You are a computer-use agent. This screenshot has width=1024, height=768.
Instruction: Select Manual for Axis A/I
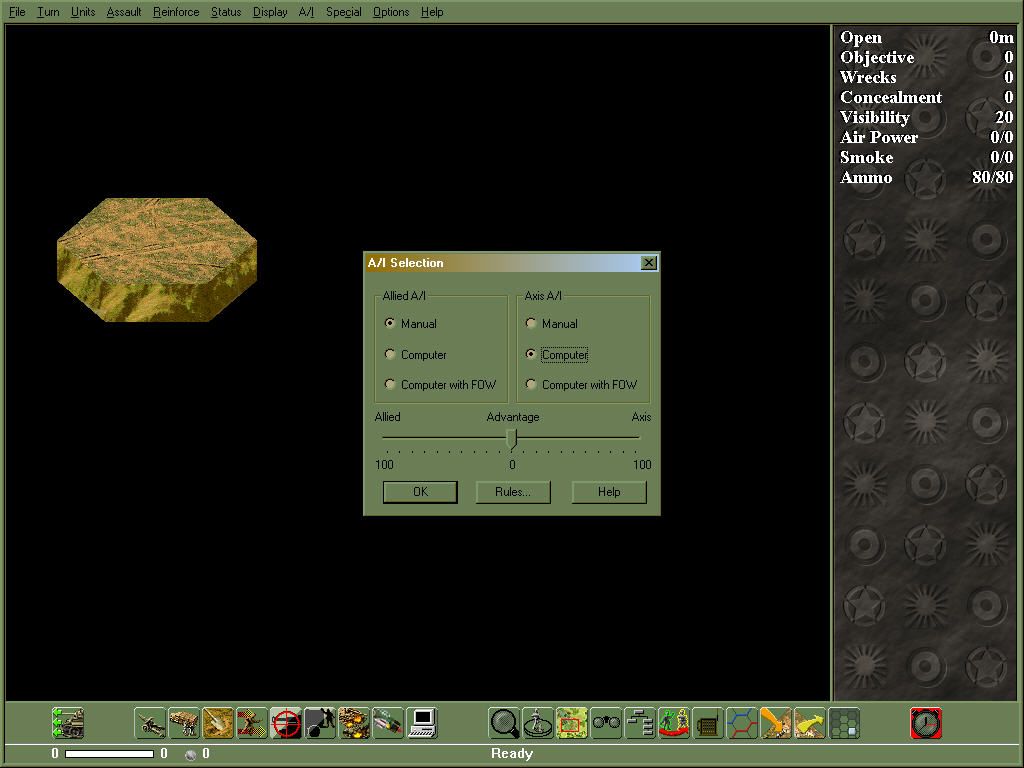[x=530, y=323]
